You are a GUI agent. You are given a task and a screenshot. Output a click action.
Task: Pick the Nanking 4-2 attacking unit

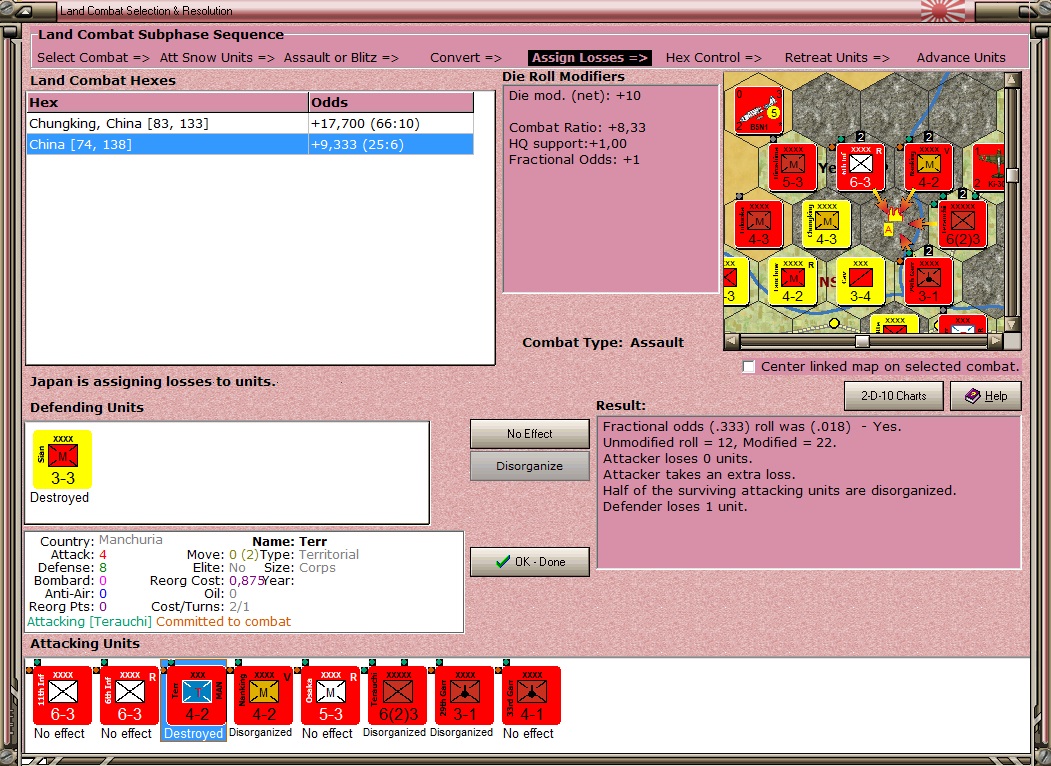point(263,696)
